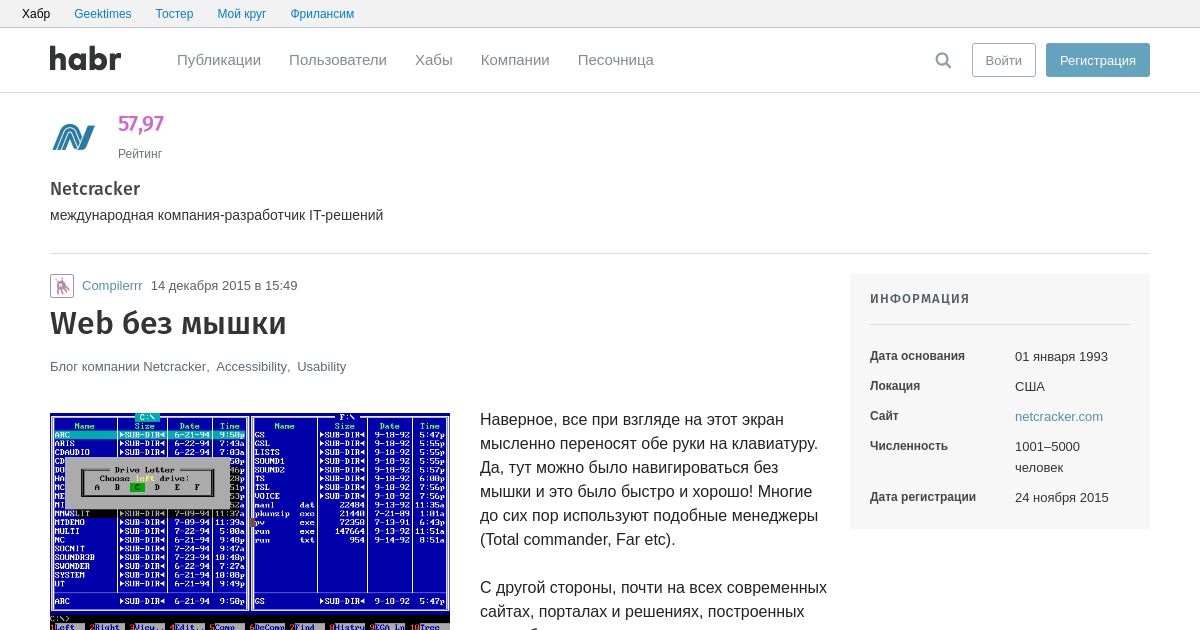This screenshot has height=630, width=1200.
Task: Click the article title Web без мышки
Action: (x=168, y=323)
